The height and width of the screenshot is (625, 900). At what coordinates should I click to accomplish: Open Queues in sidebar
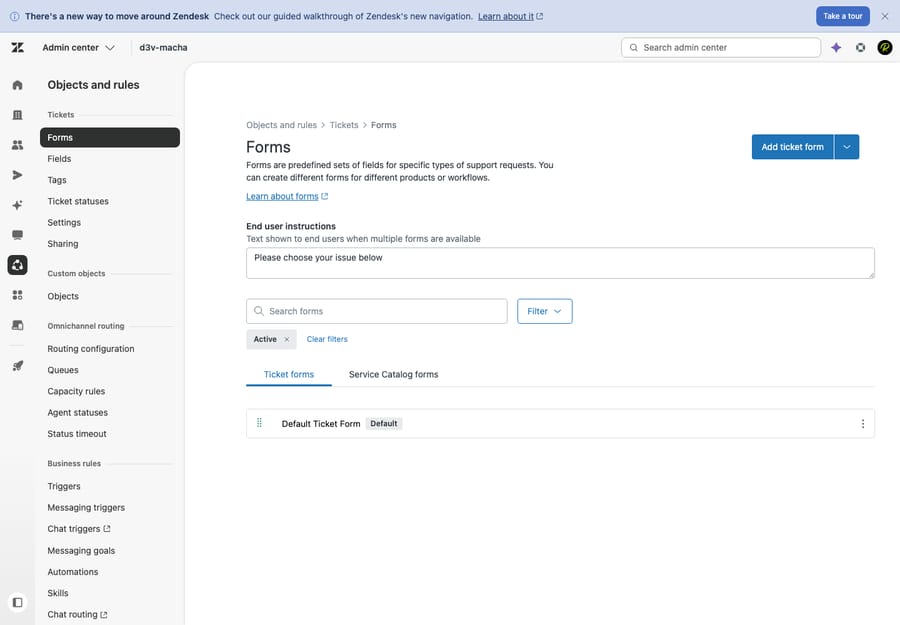pyautogui.click(x=63, y=370)
